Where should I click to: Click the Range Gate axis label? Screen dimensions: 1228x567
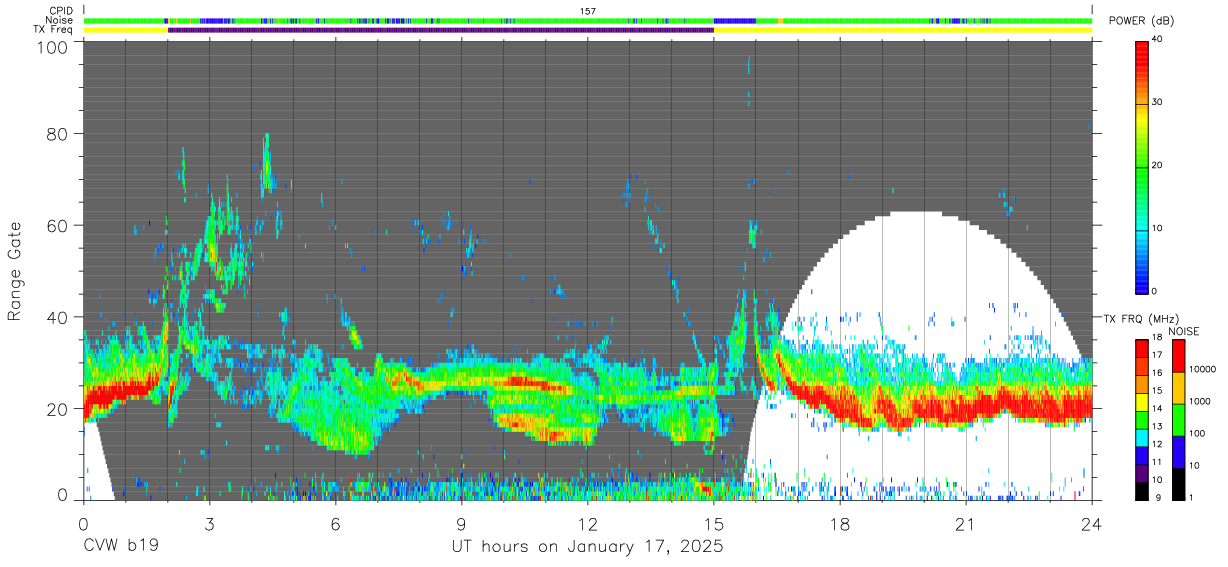tap(16, 271)
